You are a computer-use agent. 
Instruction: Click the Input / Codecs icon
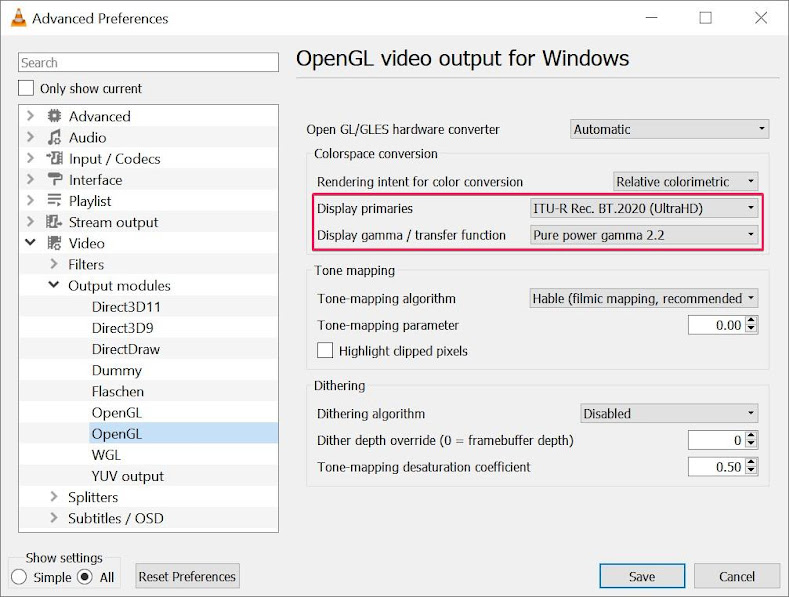(54, 159)
